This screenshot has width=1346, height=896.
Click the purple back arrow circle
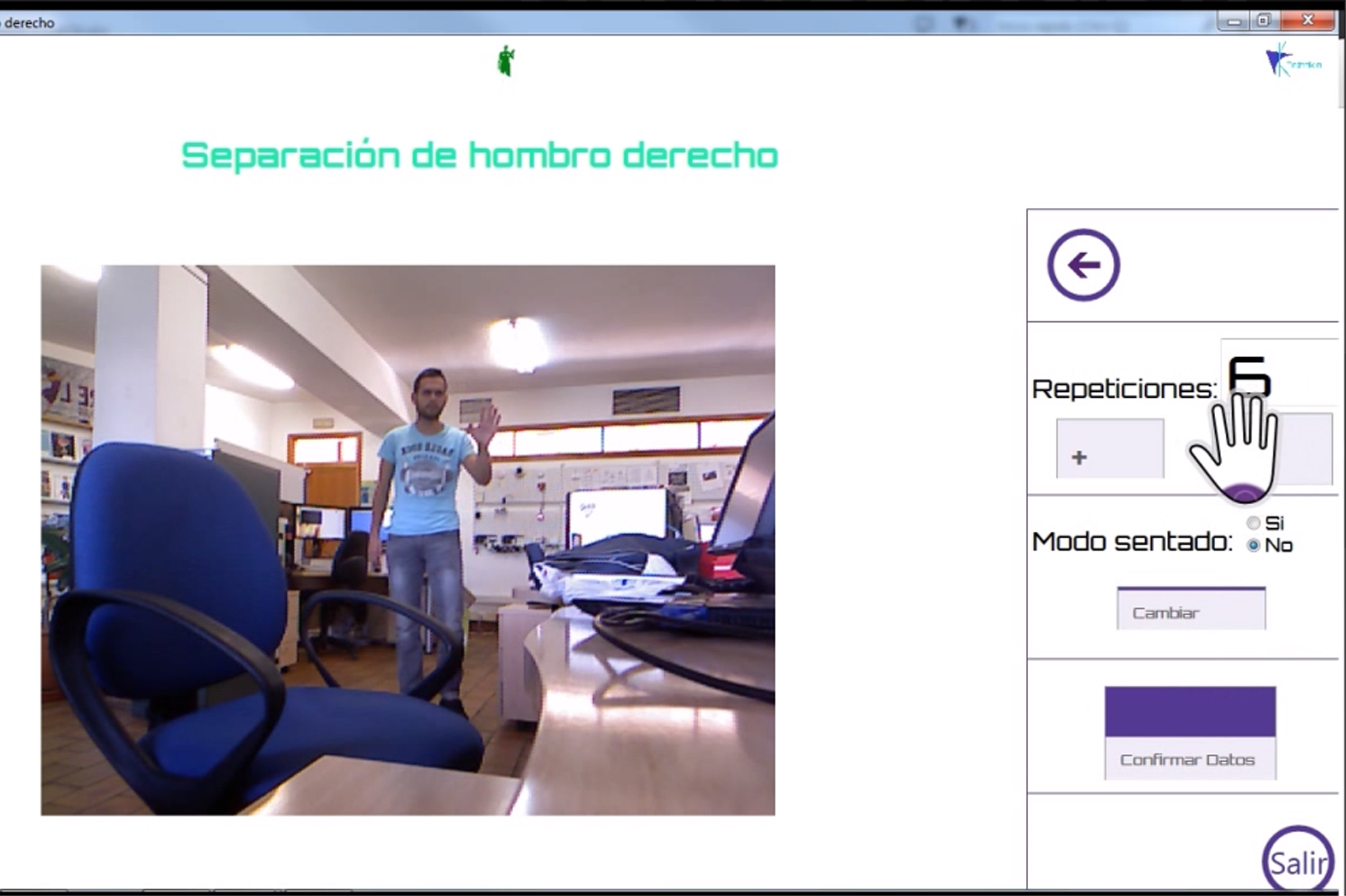click(1083, 265)
